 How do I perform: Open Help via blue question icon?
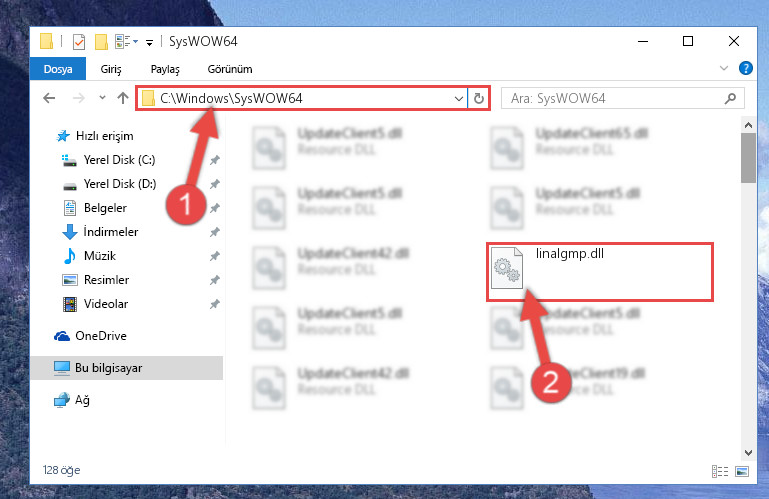point(745,68)
